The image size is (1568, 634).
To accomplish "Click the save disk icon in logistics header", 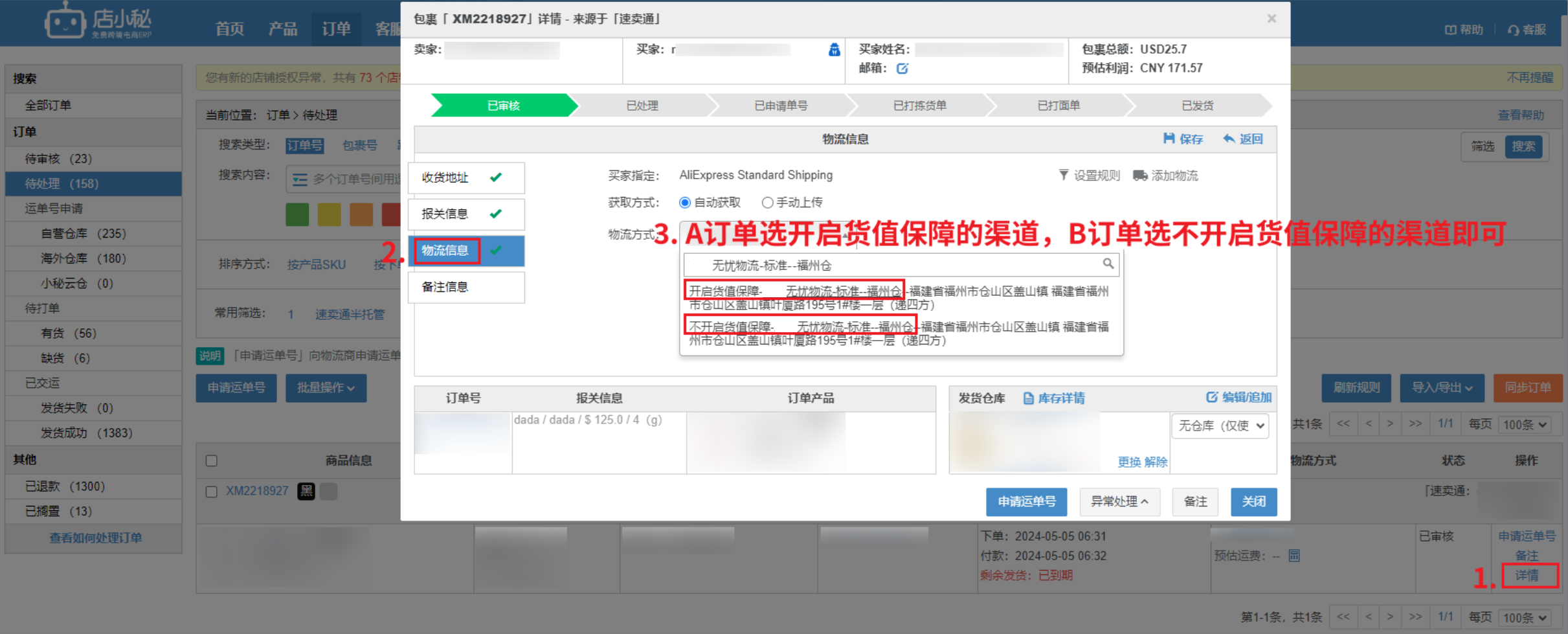I will [x=1169, y=139].
